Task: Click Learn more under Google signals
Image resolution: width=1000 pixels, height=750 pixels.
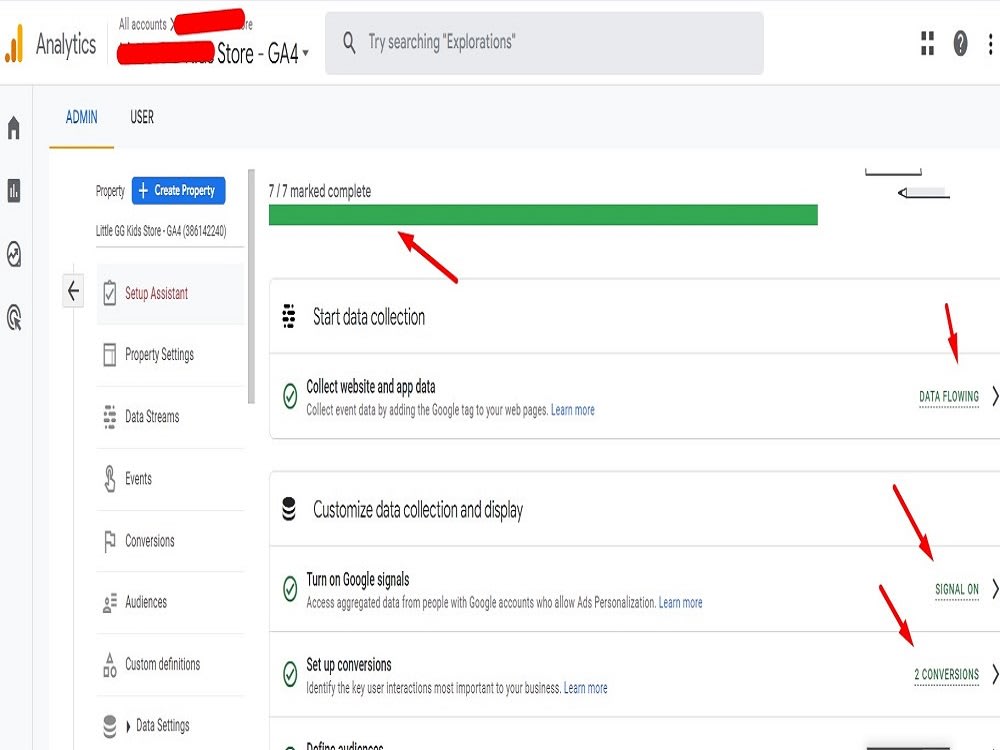Action: click(680, 603)
